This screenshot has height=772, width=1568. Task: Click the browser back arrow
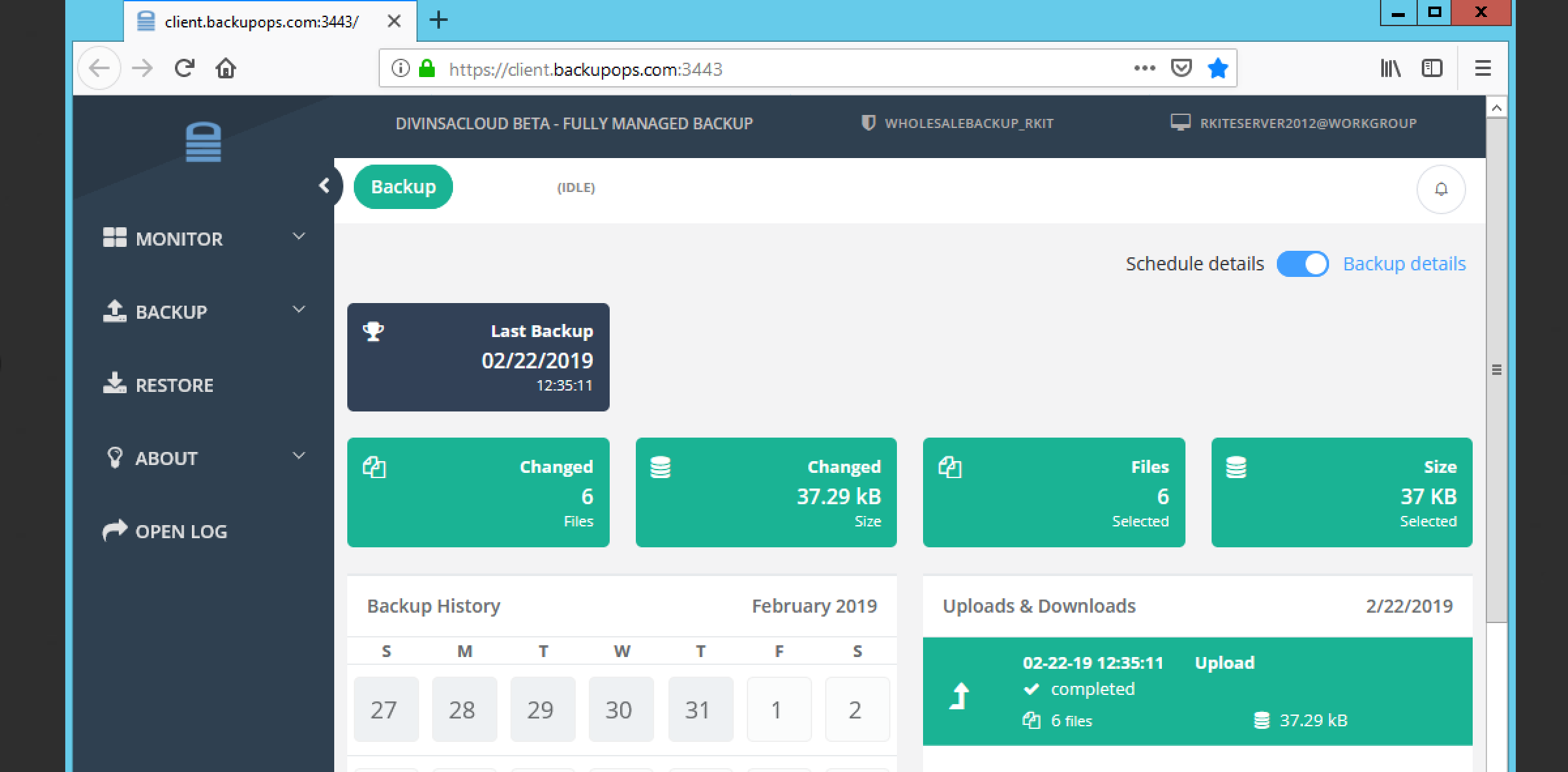click(x=99, y=68)
